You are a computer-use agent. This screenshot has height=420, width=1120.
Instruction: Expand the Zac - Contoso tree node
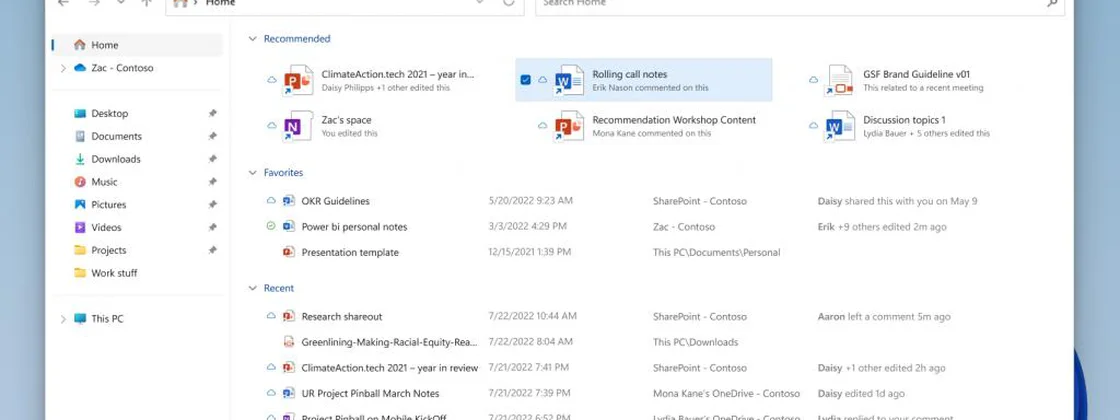[x=63, y=68]
